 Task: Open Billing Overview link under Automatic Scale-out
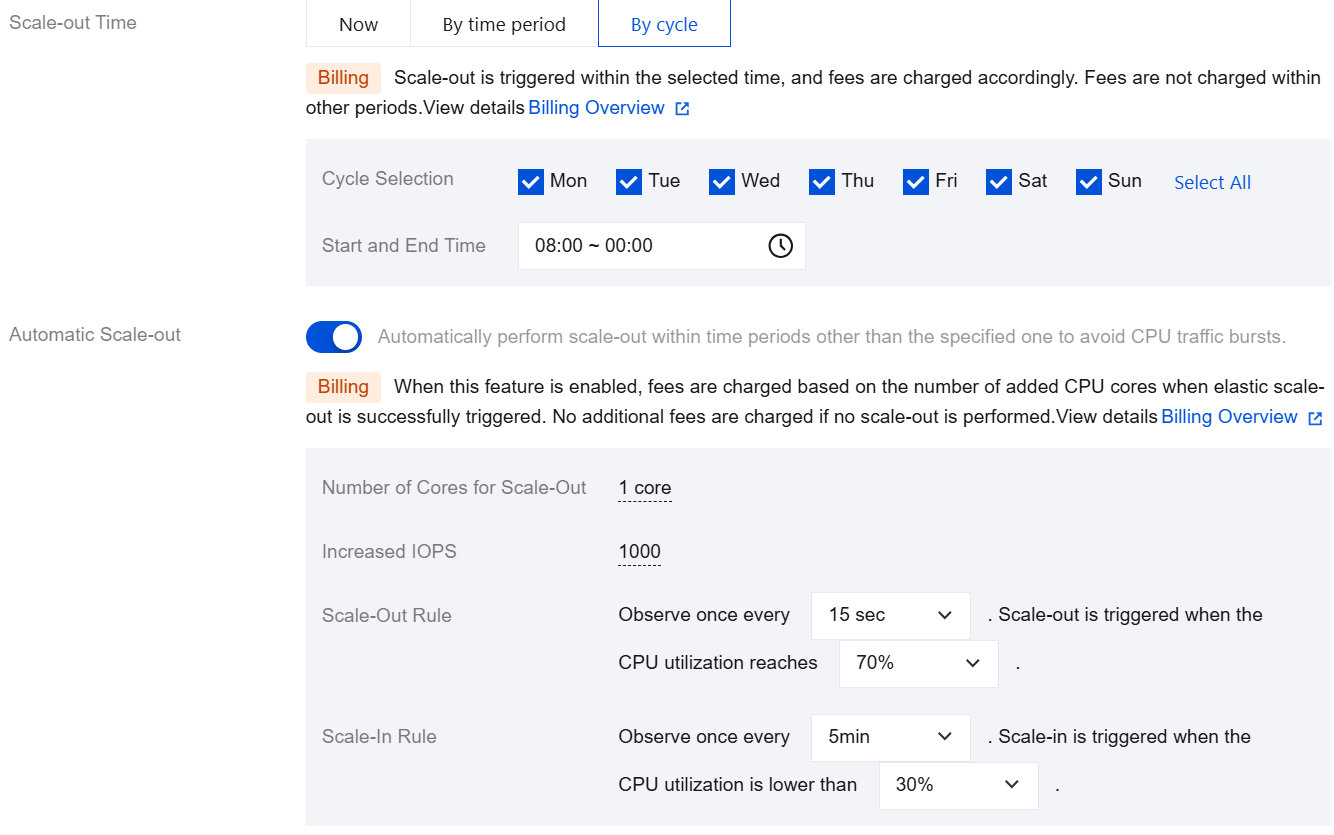tap(1229, 417)
